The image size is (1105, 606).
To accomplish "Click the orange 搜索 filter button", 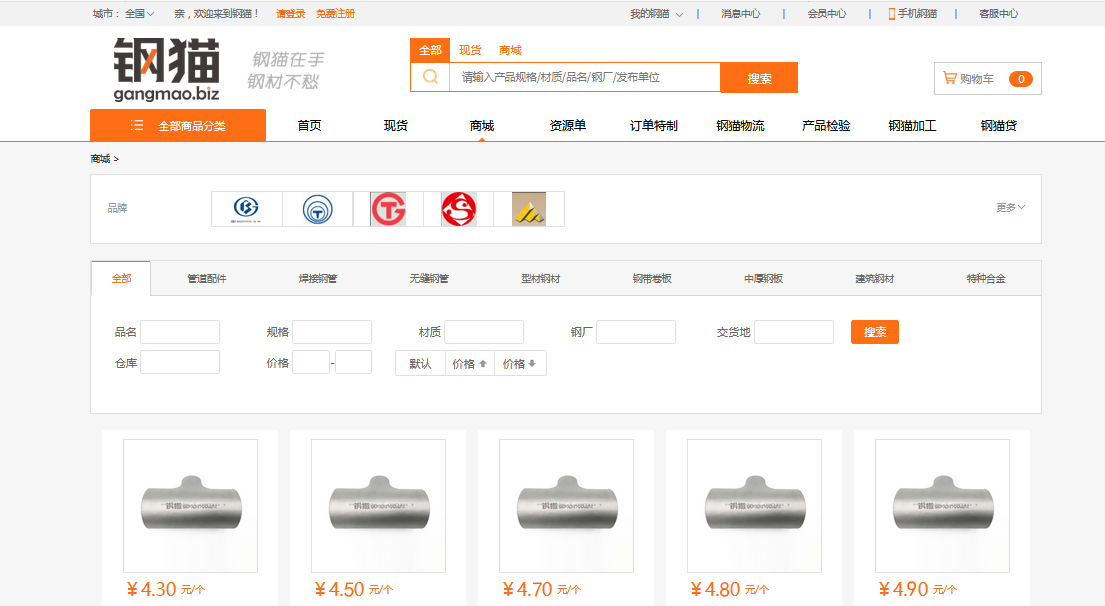I will coord(875,332).
